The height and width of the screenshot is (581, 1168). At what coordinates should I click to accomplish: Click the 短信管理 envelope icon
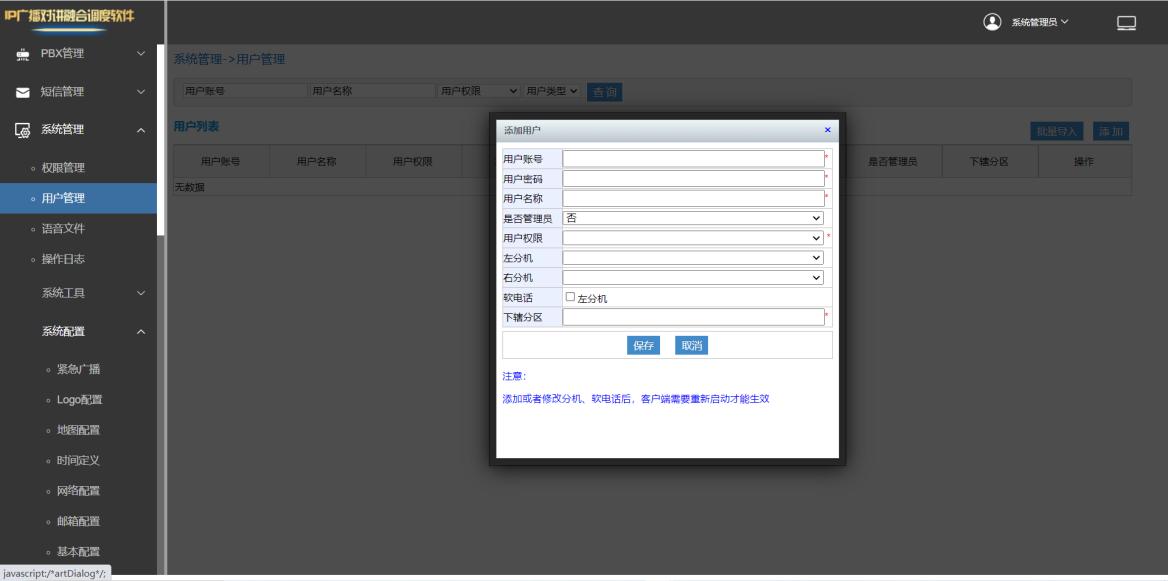point(22,93)
